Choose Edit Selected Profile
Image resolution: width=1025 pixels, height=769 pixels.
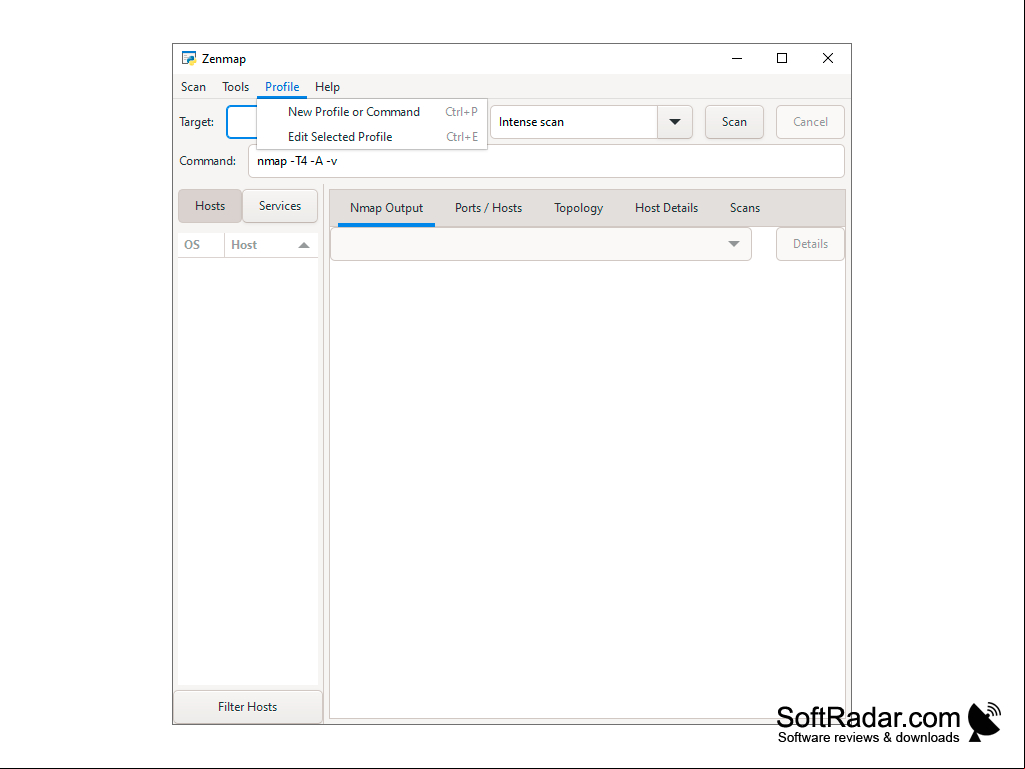click(x=372, y=137)
